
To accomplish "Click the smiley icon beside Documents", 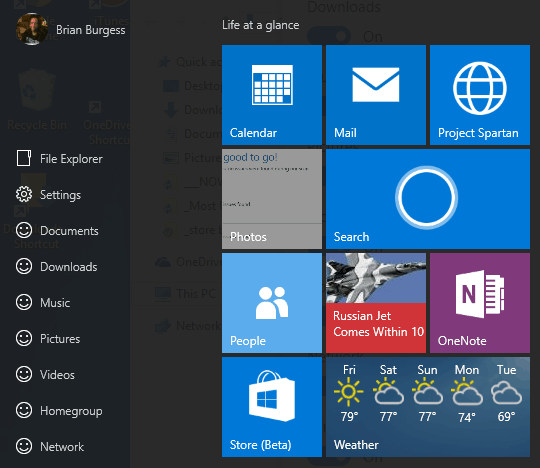I will pos(24,230).
